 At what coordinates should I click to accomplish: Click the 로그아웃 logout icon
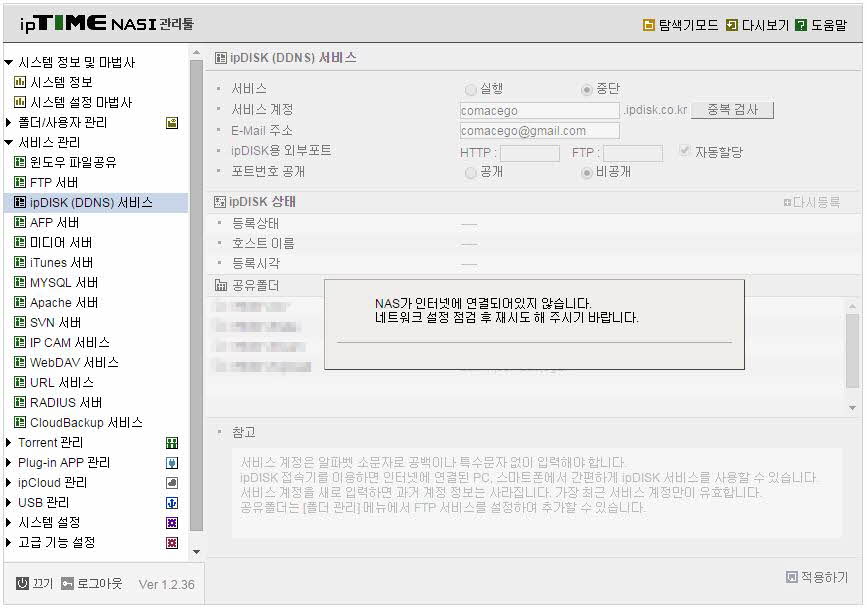coord(67,583)
